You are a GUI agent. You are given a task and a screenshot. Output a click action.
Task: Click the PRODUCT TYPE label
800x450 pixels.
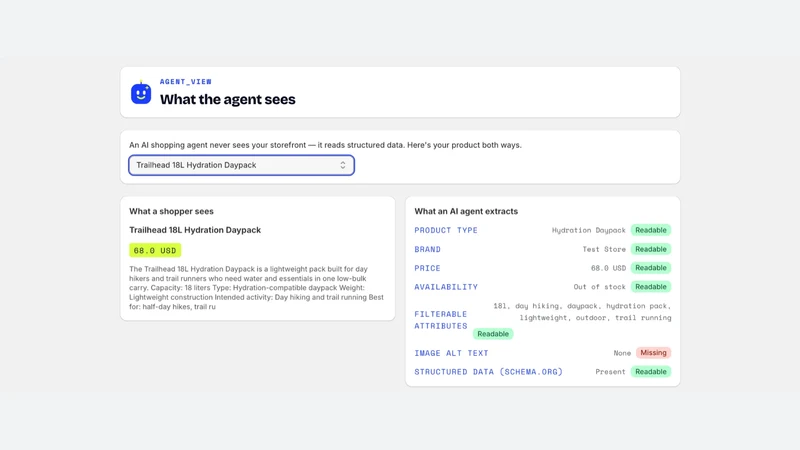446,230
